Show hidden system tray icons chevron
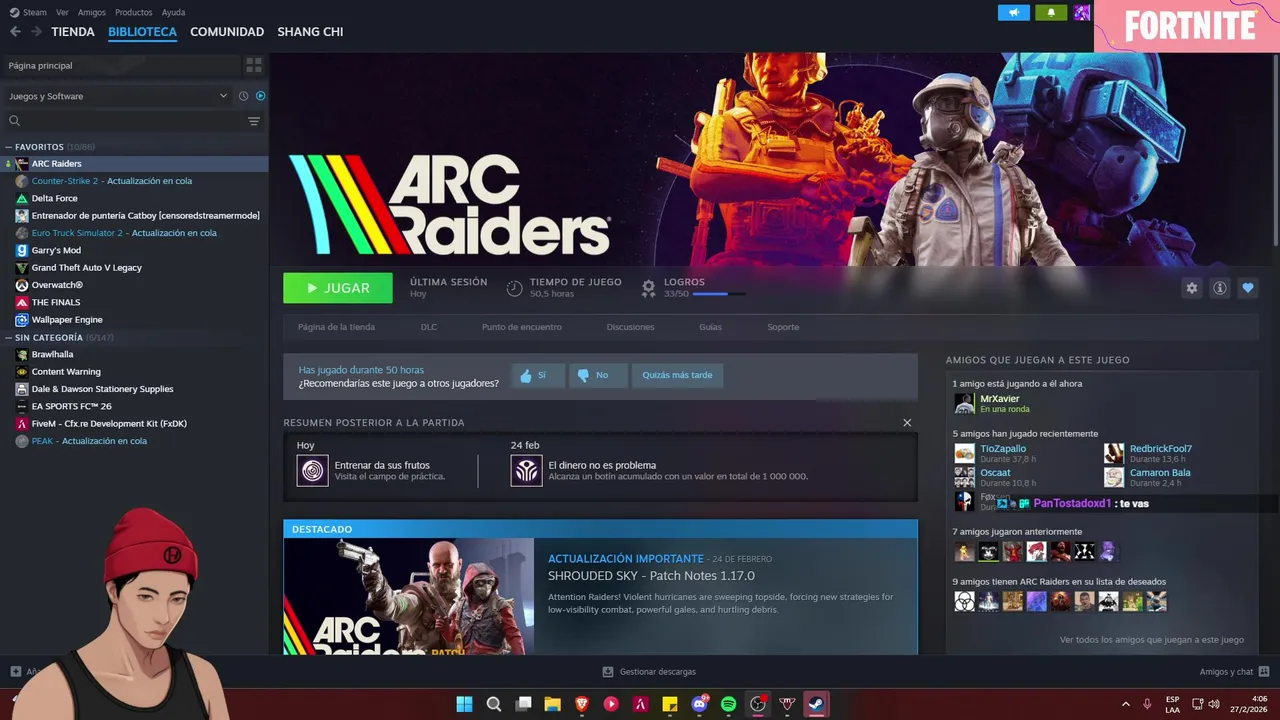Viewport: 1280px width, 720px height. tap(1125, 704)
